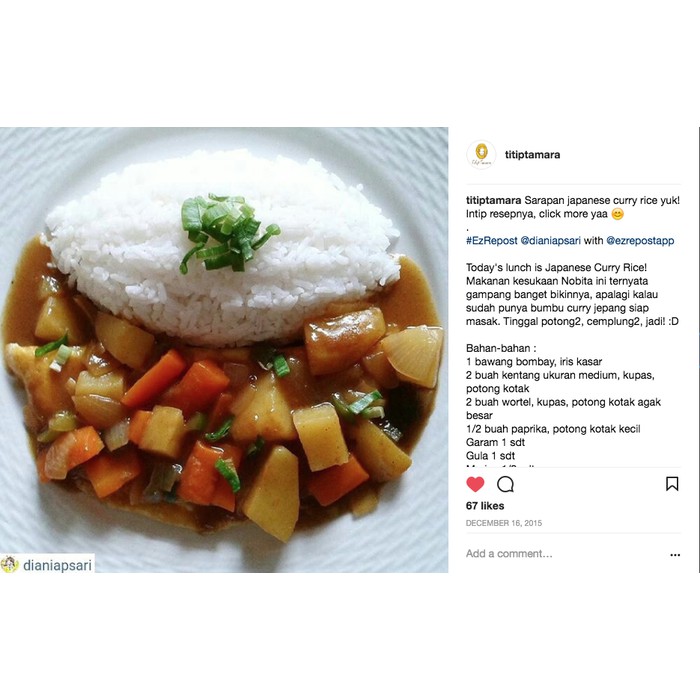Open titiptamara username in post header
The height and width of the screenshot is (700, 700).
coord(532,155)
